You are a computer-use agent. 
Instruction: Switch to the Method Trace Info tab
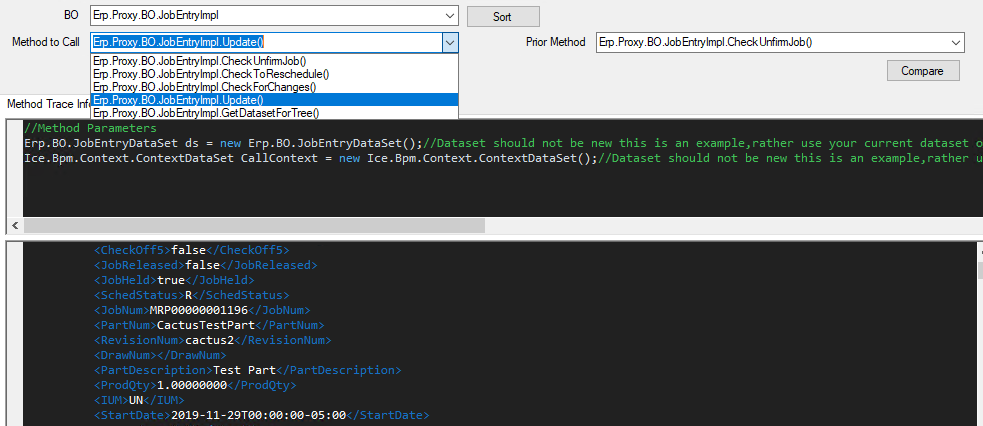pos(47,104)
